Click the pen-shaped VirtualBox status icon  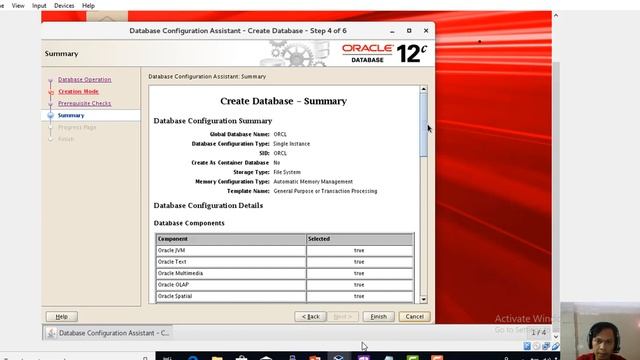(555, 346)
